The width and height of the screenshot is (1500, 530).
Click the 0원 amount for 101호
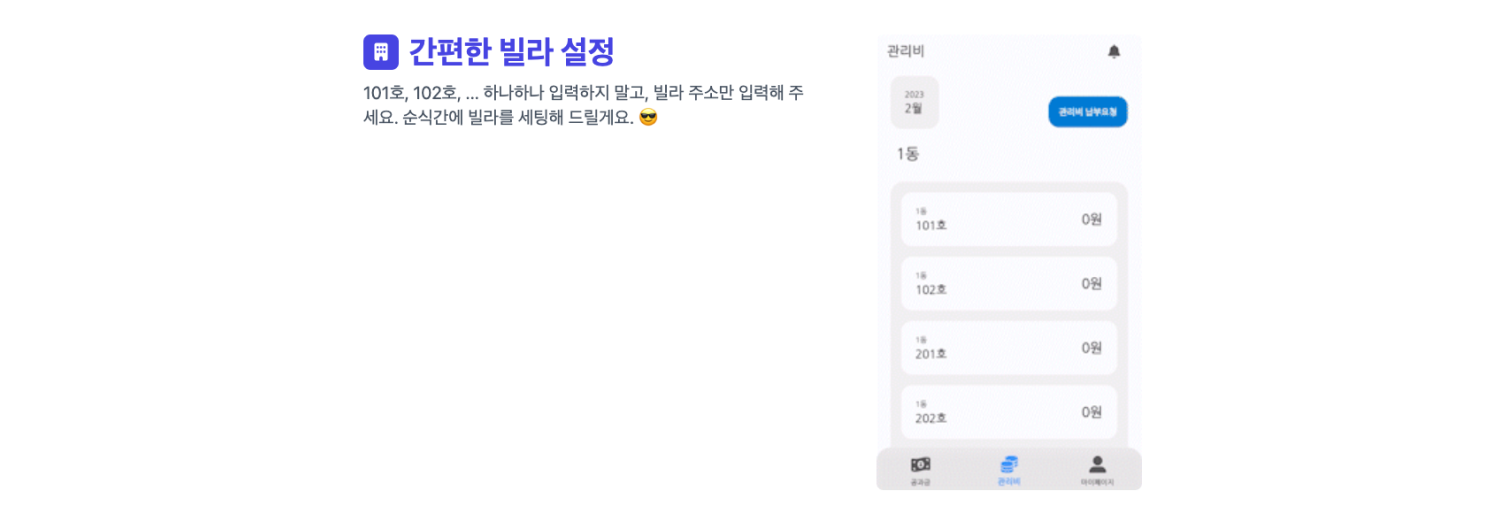click(x=1091, y=219)
